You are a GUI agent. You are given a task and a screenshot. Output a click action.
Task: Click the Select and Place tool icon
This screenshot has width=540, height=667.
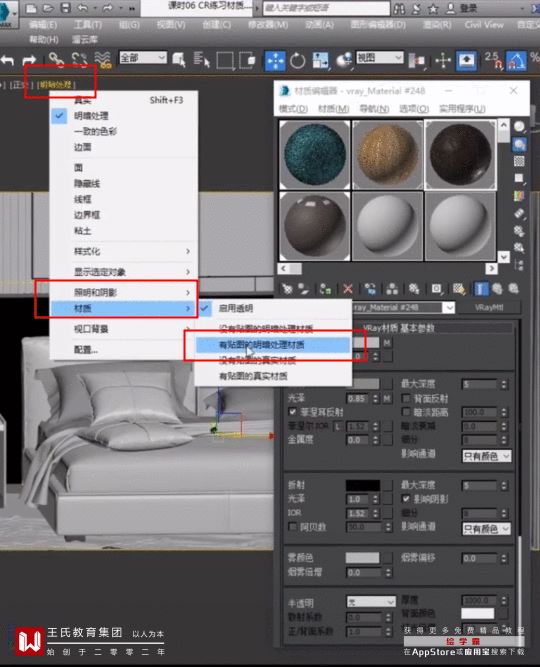344,60
